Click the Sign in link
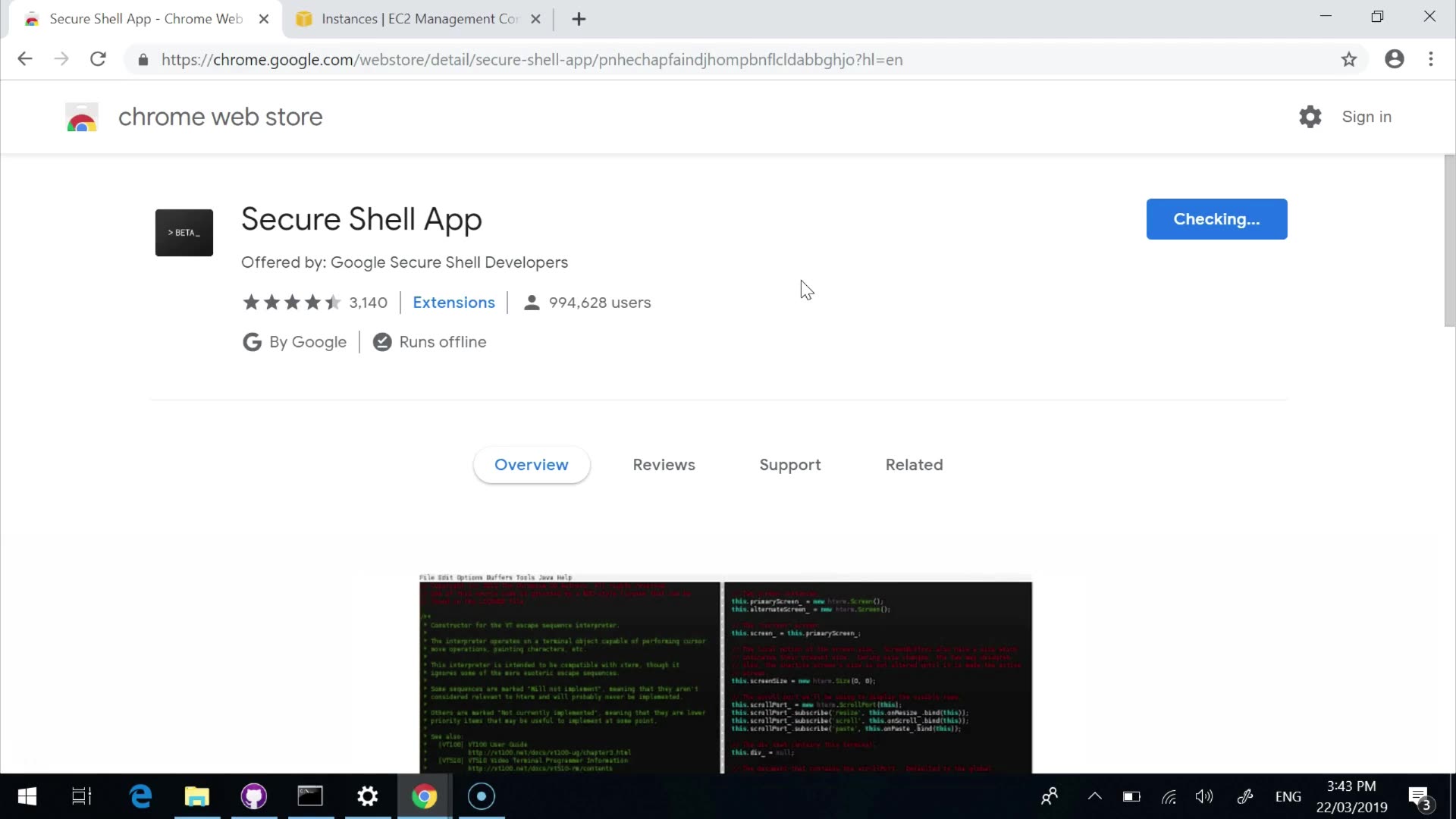Screen dimensions: 1456x819 (x=1366, y=117)
